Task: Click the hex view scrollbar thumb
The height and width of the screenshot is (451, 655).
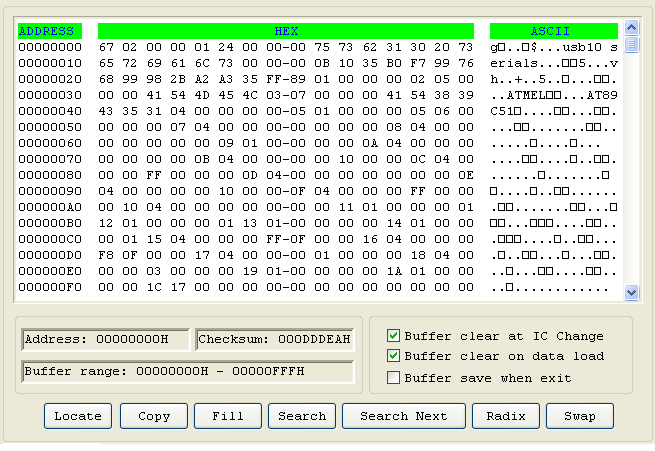Action: tap(631, 44)
